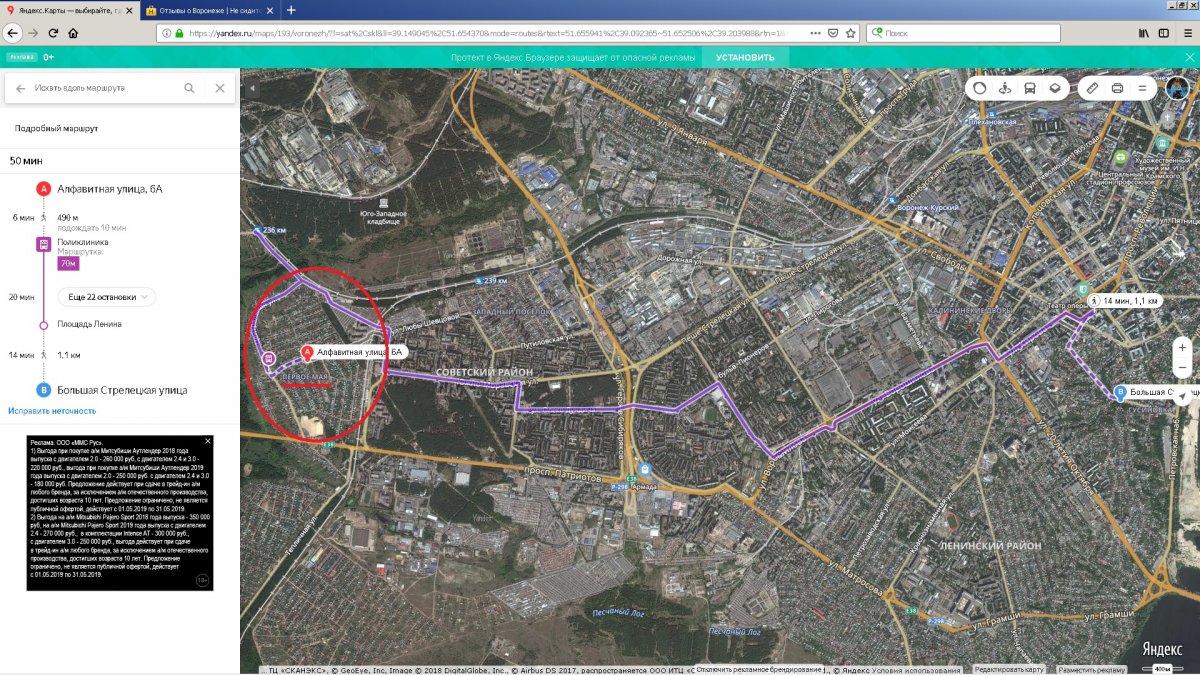
Task: Go back with the browser back arrow
Action: click(x=14, y=33)
